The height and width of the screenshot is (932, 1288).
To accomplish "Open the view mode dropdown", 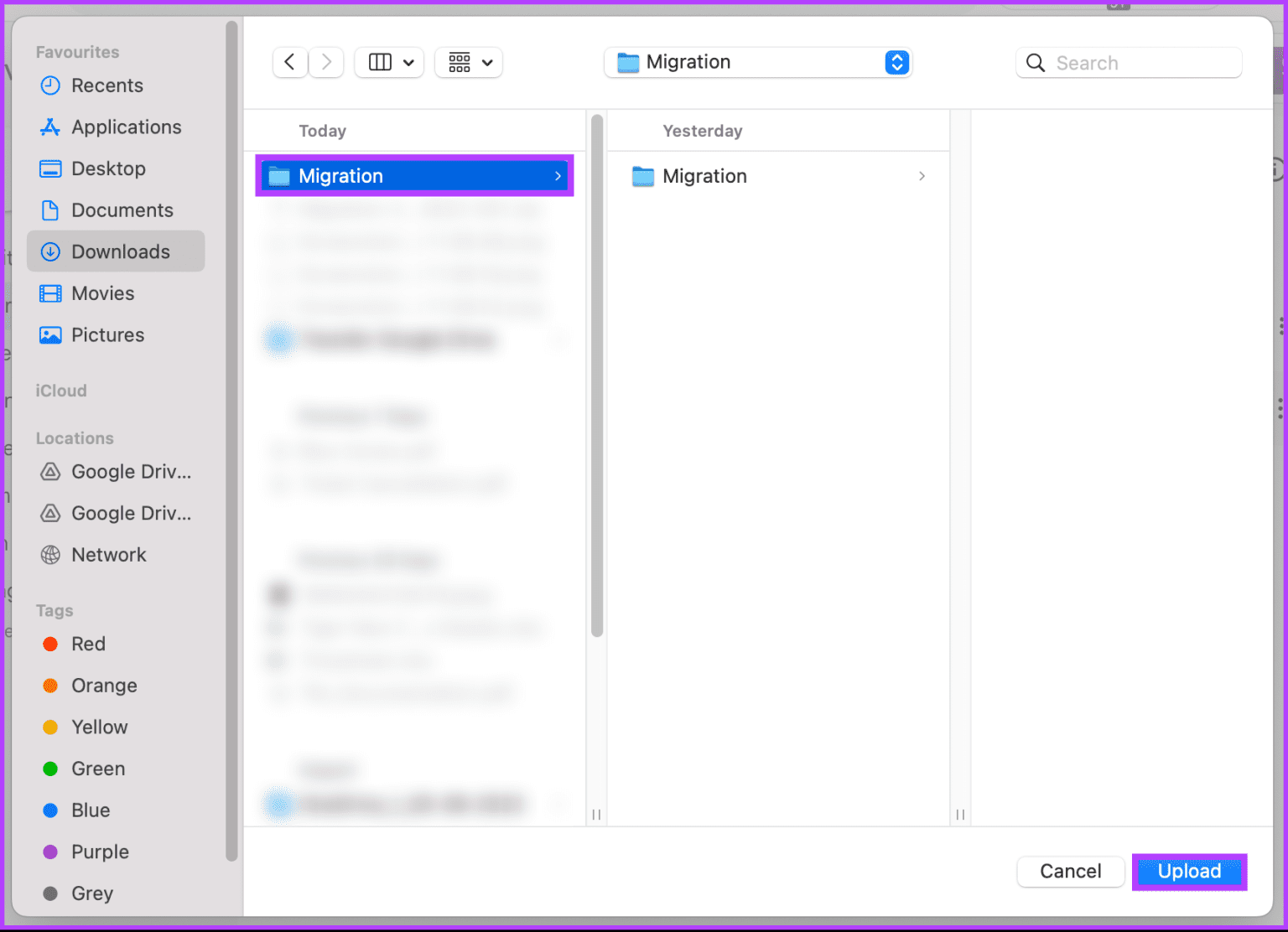I will pos(388,62).
